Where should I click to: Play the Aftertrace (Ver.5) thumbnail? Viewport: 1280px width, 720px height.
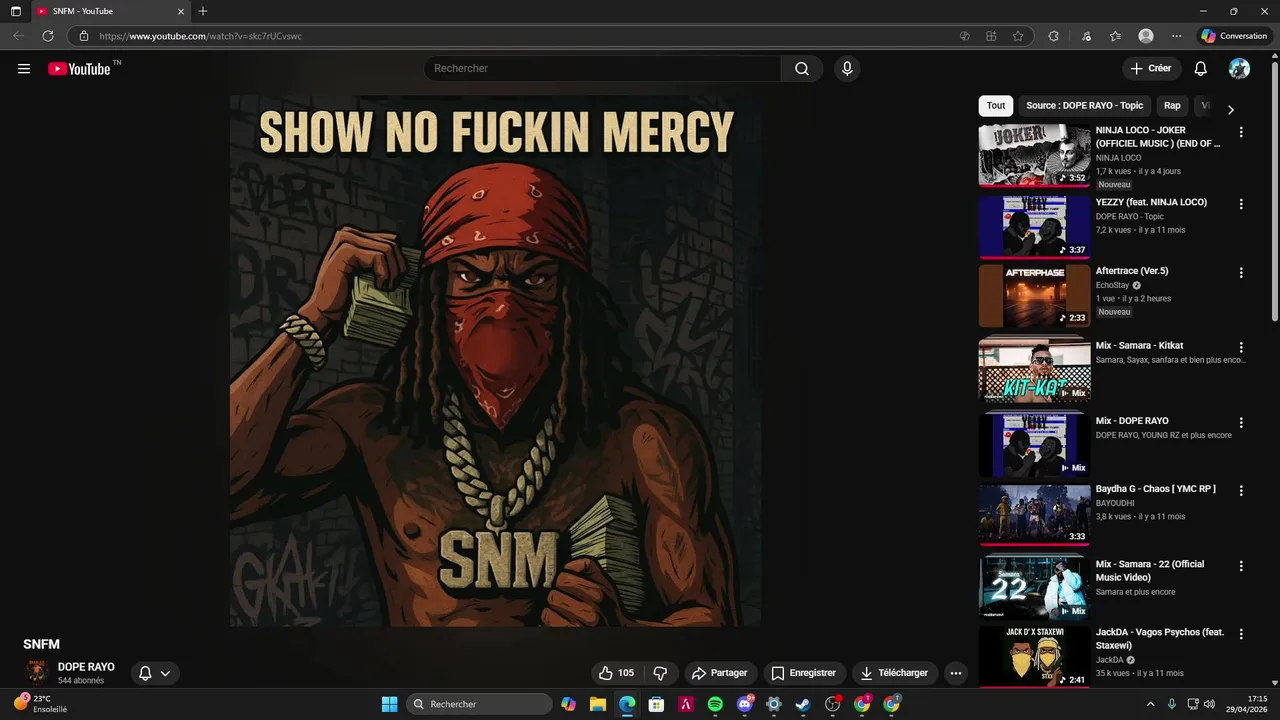point(1034,295)
